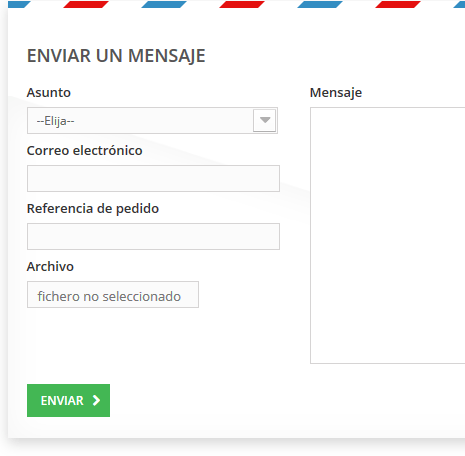
Task: Click the ENVIAR text on green button
Action: coord(62,401)
